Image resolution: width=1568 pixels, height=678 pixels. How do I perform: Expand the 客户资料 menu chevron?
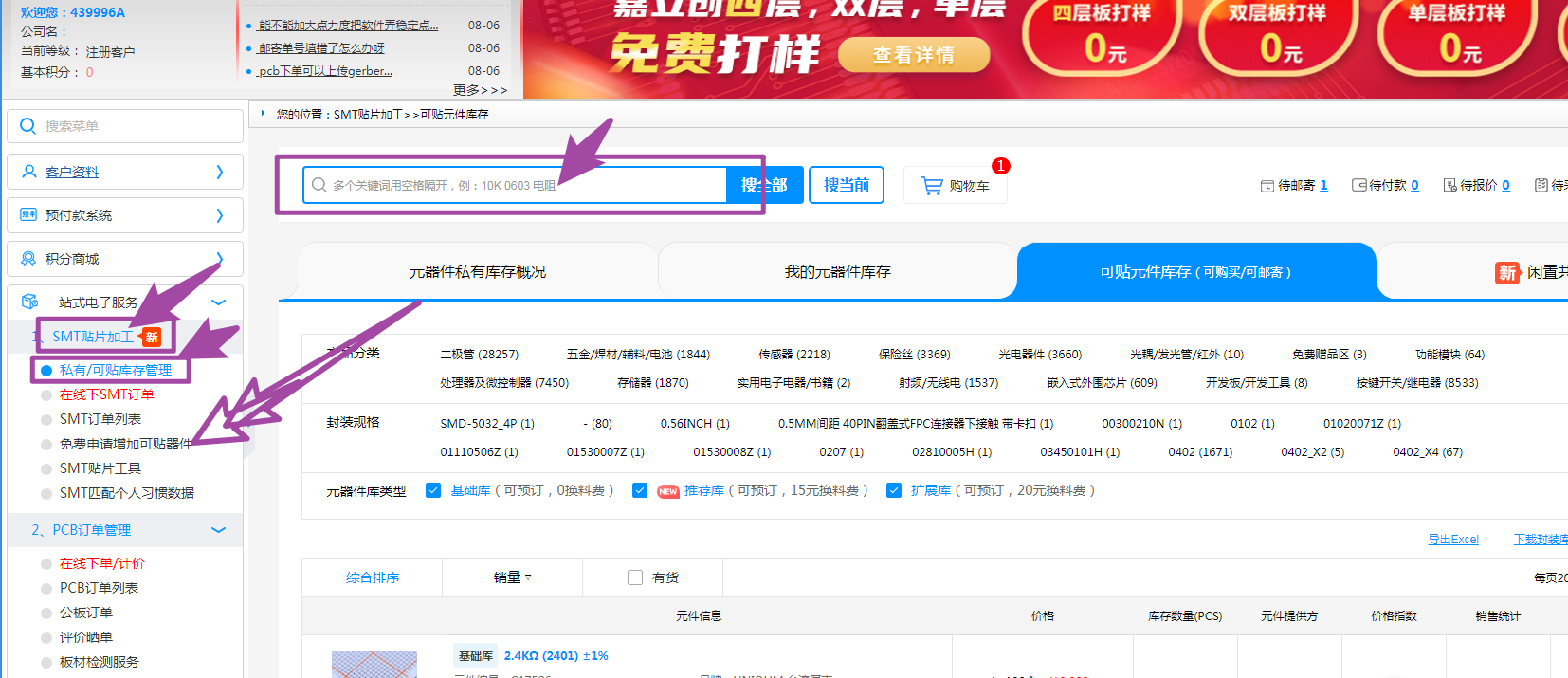[x=219, y=172]
